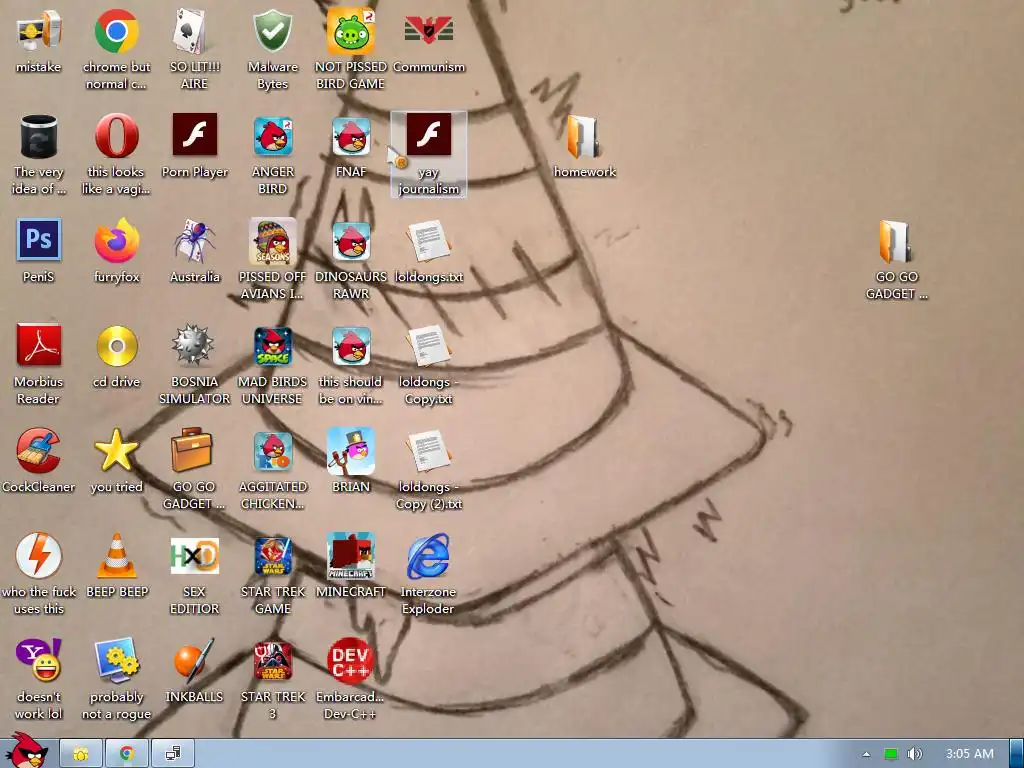The image size is (1024, 768).
Task: Launch 'BOSNIA SIMULATOR' mine icon
Action: [193, 345]
